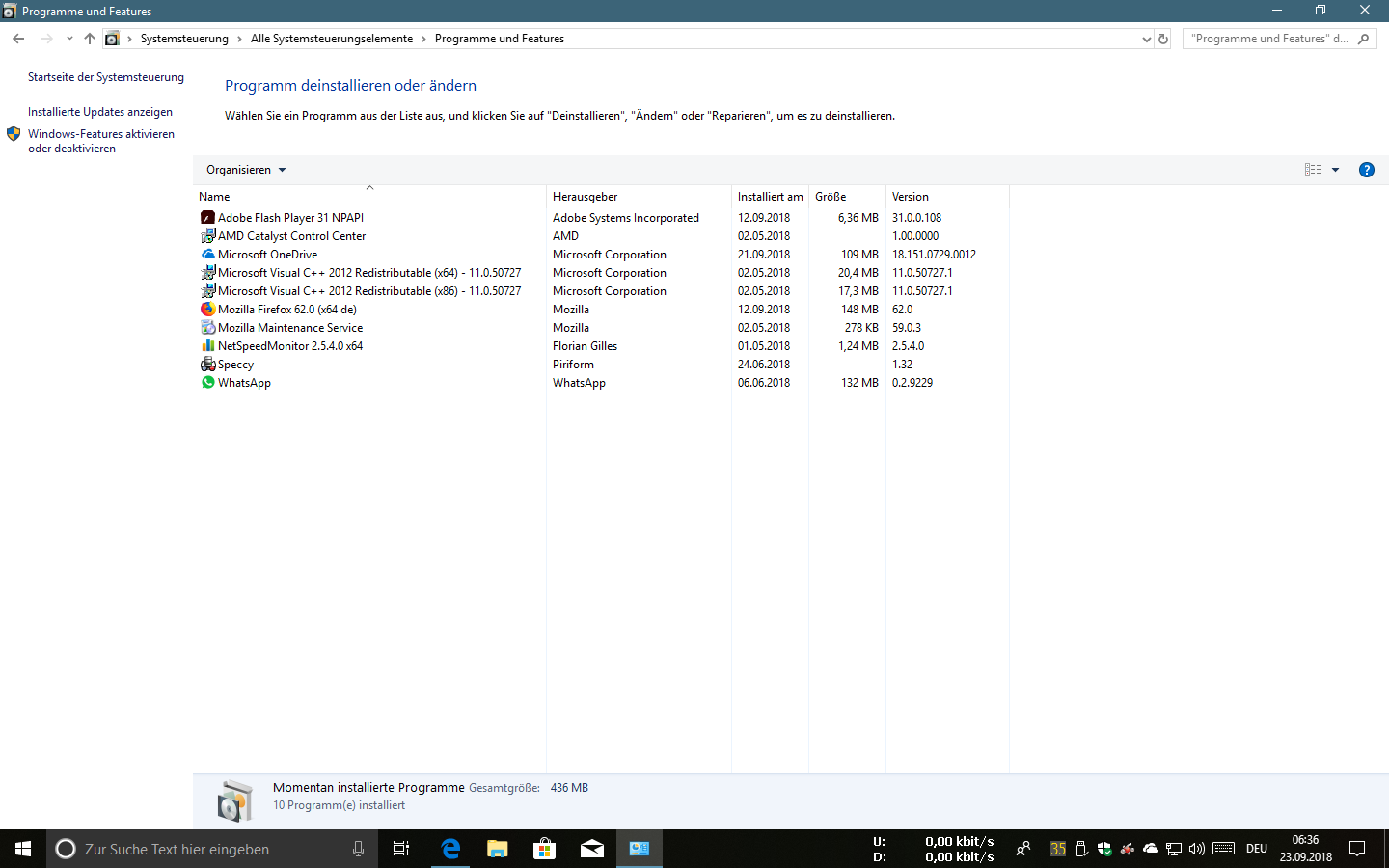Click the microphone icon in the search bar
The height and width of the screenshot is (868, 1389).
click(358, 849)
